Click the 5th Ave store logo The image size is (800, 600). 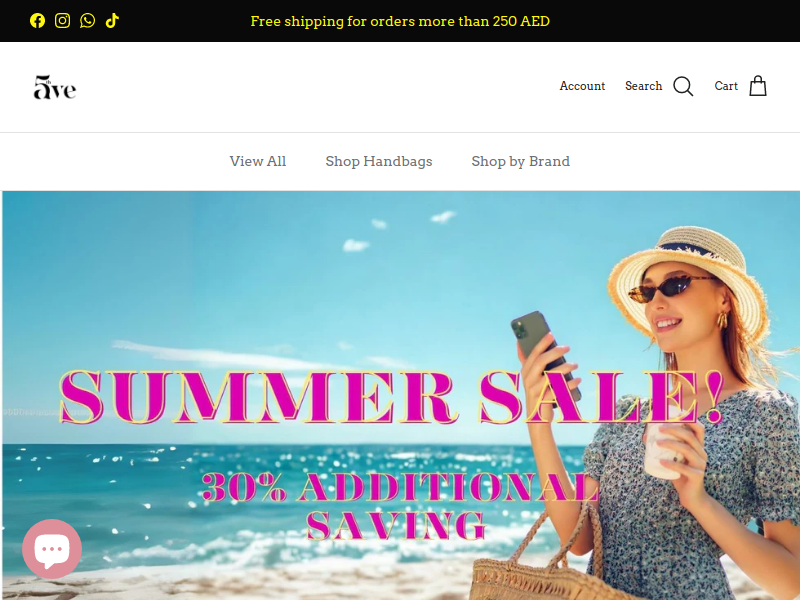click(x=55, y=87)
